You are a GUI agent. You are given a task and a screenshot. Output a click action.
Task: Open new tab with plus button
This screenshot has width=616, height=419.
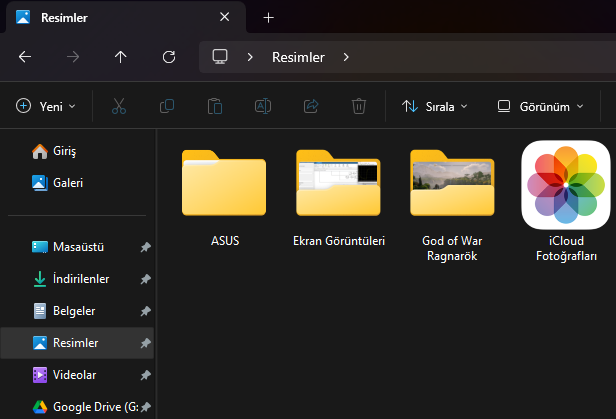click(x=268, y=18)
